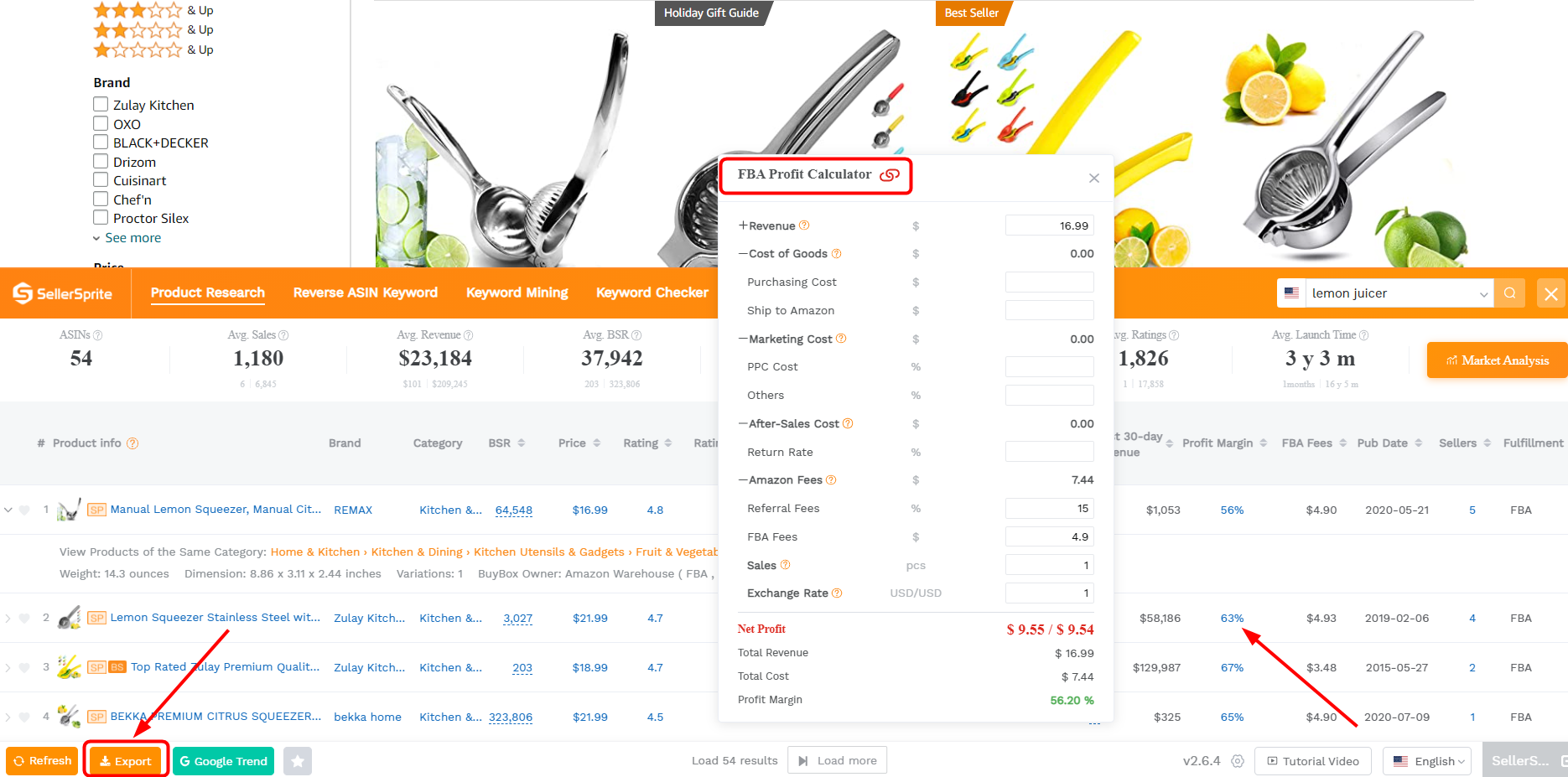Open the Kitchen Utensils & Gadgets category link

549,552
